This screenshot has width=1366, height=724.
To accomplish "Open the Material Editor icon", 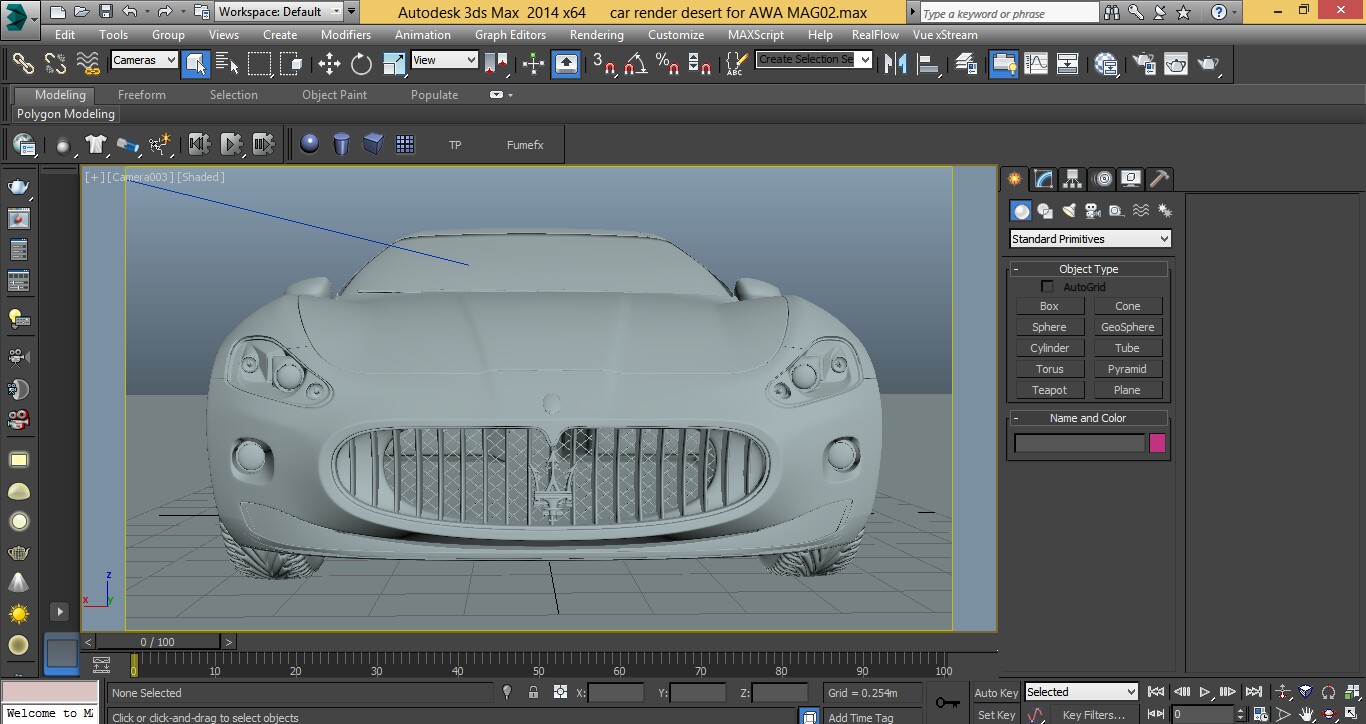I will tap(1106, 63).
